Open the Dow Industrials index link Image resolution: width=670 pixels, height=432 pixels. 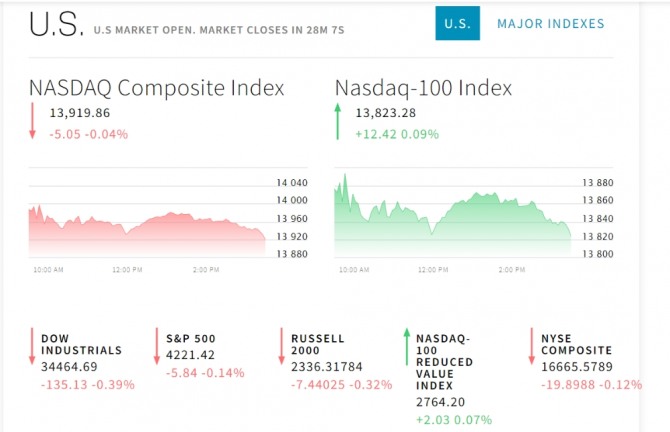click(81, 344)
